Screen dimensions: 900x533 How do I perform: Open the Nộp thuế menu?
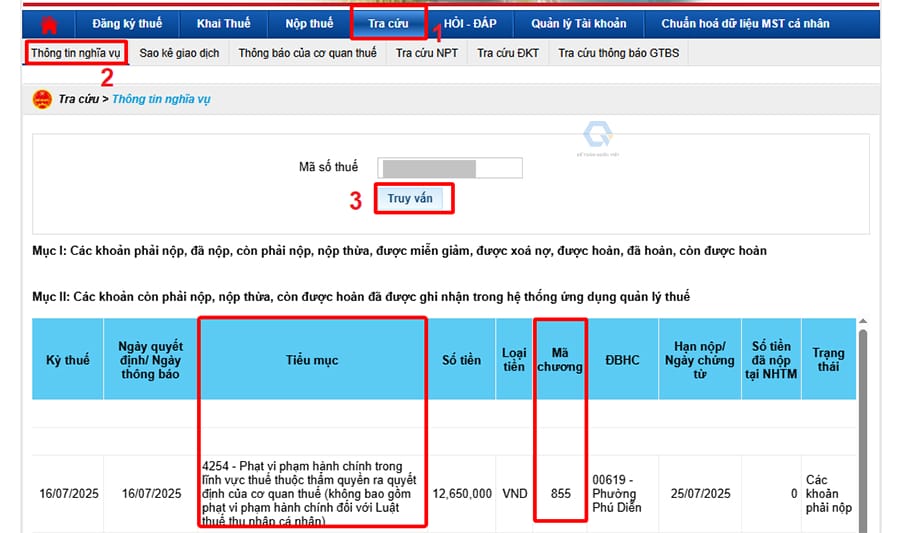click(x=309, y=24)
